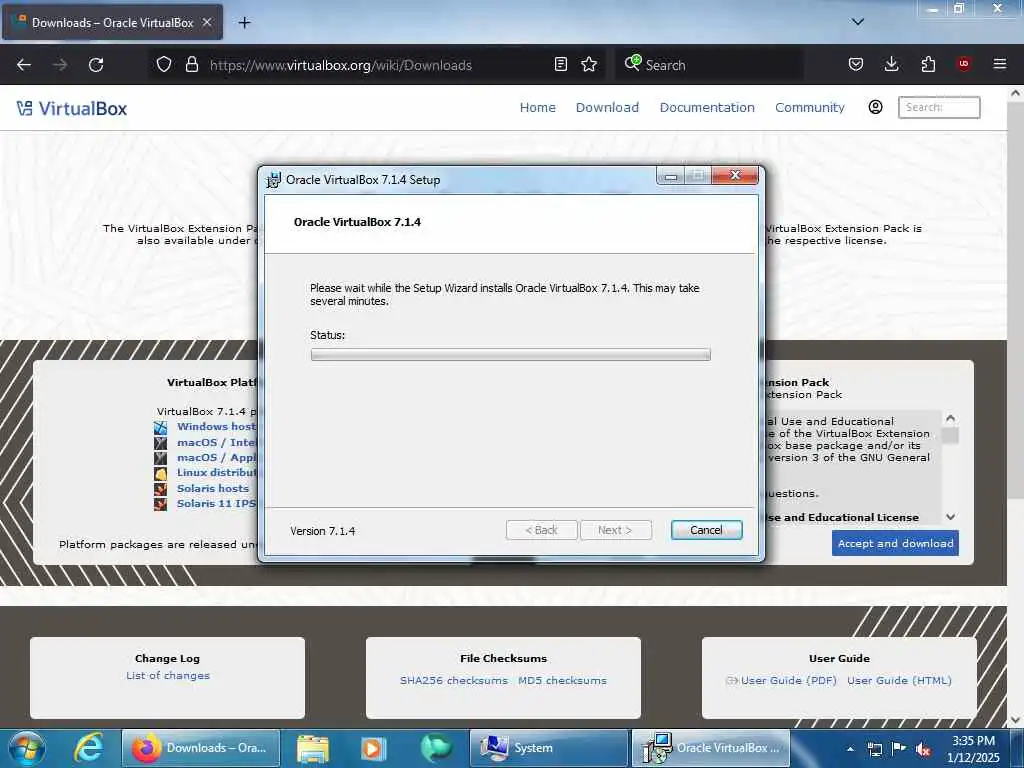Click the network tray icon
The width and height of the screenshot is (1024, 768).
coord(874,749)
